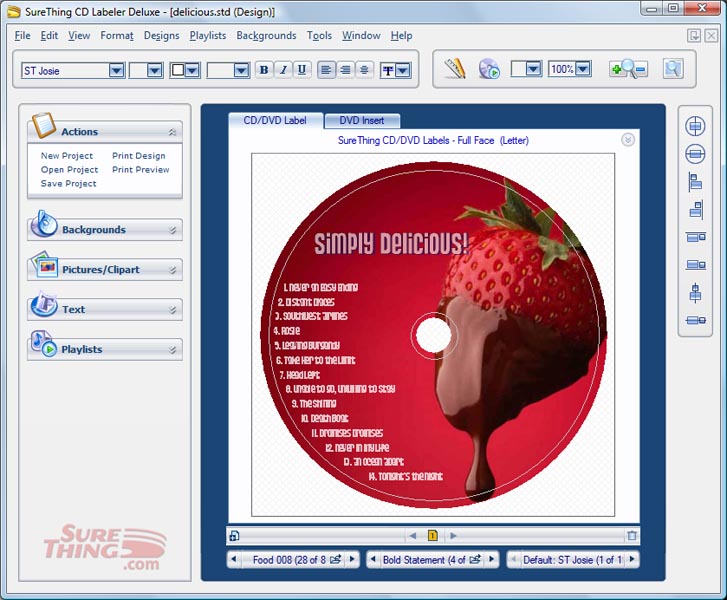
Task: Click the align top edges icon
Action: (x=695, y=238)
